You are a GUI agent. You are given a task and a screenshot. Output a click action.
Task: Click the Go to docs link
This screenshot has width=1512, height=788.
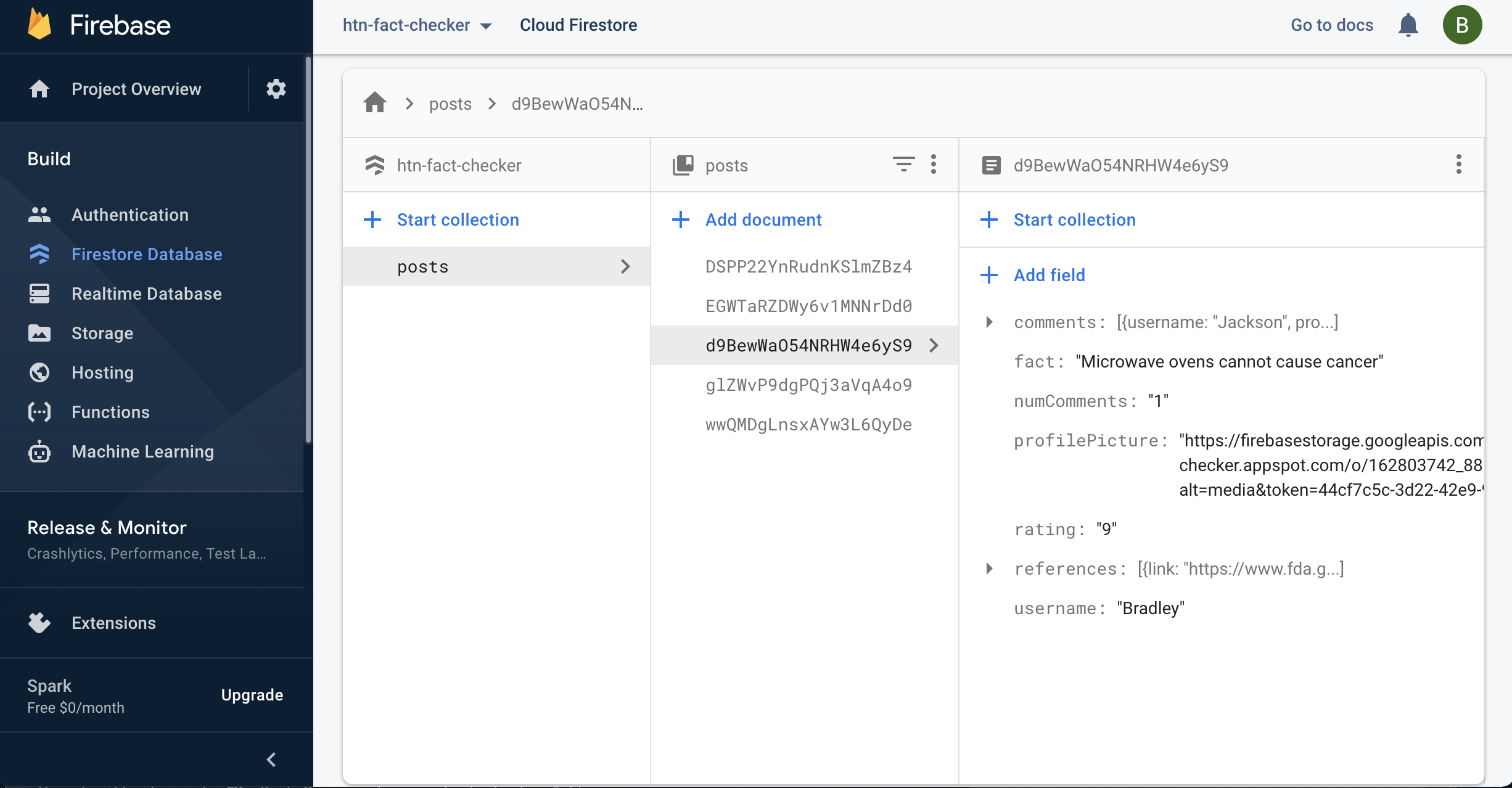[x=1332, y=25]
